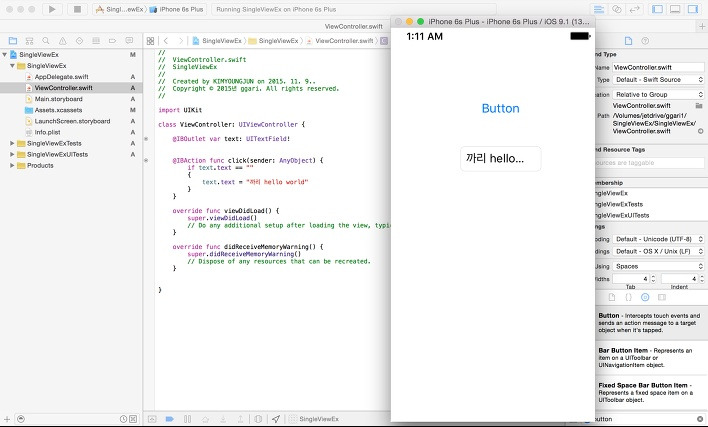This screenshot has width=708, height=427.
Task: Show the report navigator
Action: tap(129, 41)
